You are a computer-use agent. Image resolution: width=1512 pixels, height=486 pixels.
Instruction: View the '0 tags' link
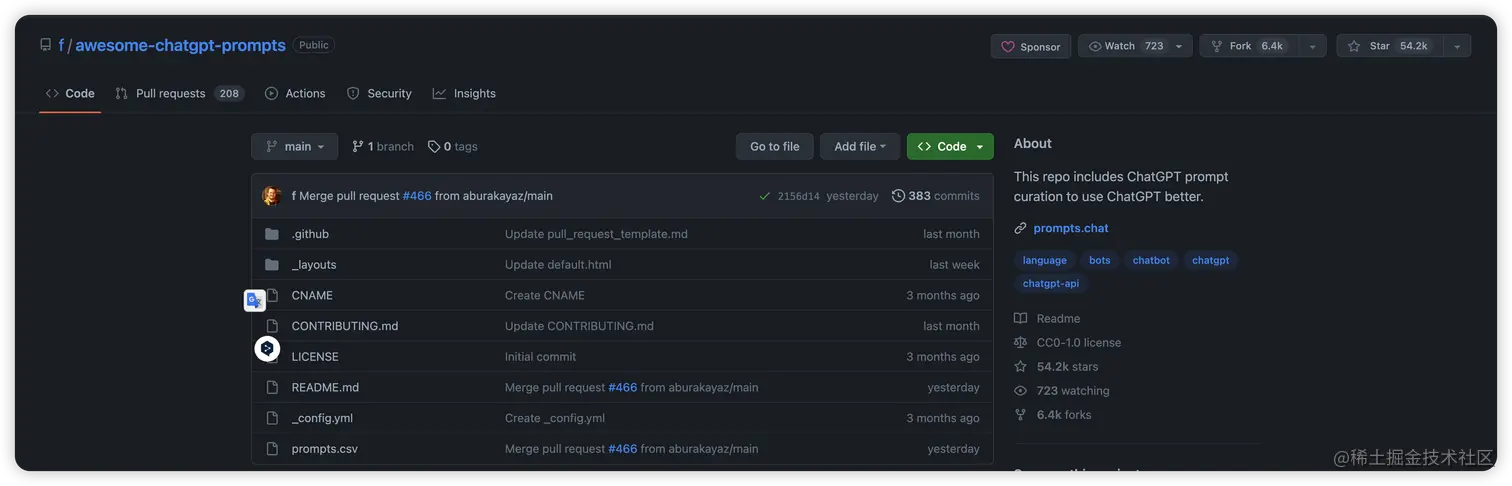point(453,146)
